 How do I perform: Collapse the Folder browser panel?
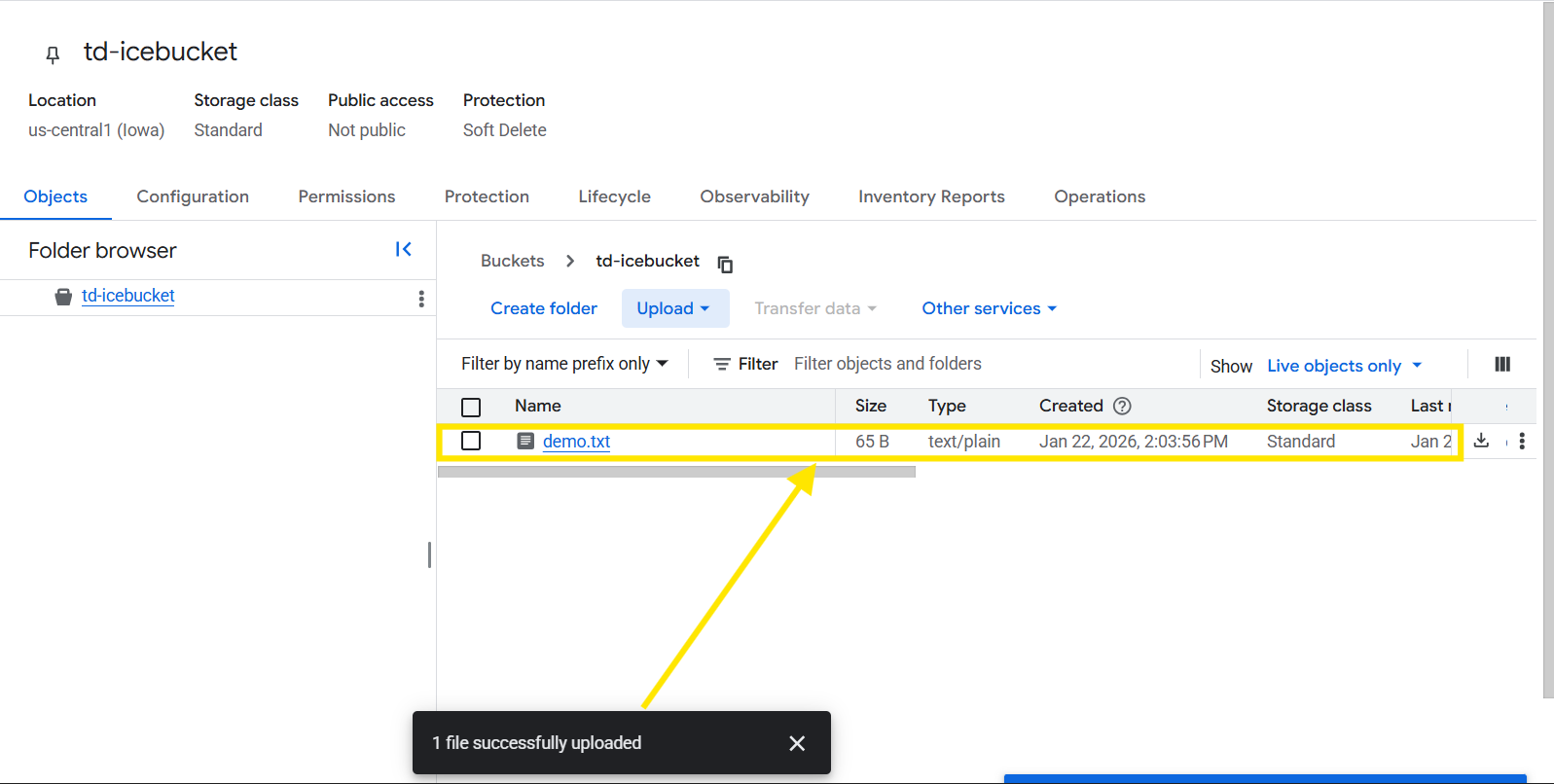click(404, 250)
